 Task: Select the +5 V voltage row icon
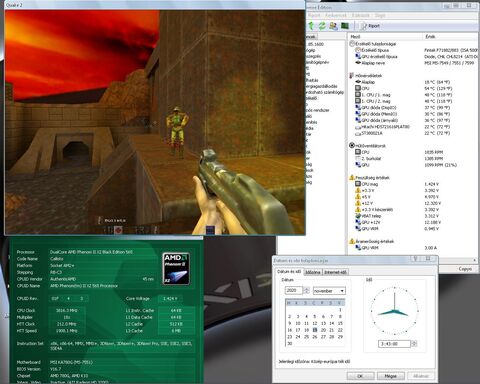[x=358, y=197]
